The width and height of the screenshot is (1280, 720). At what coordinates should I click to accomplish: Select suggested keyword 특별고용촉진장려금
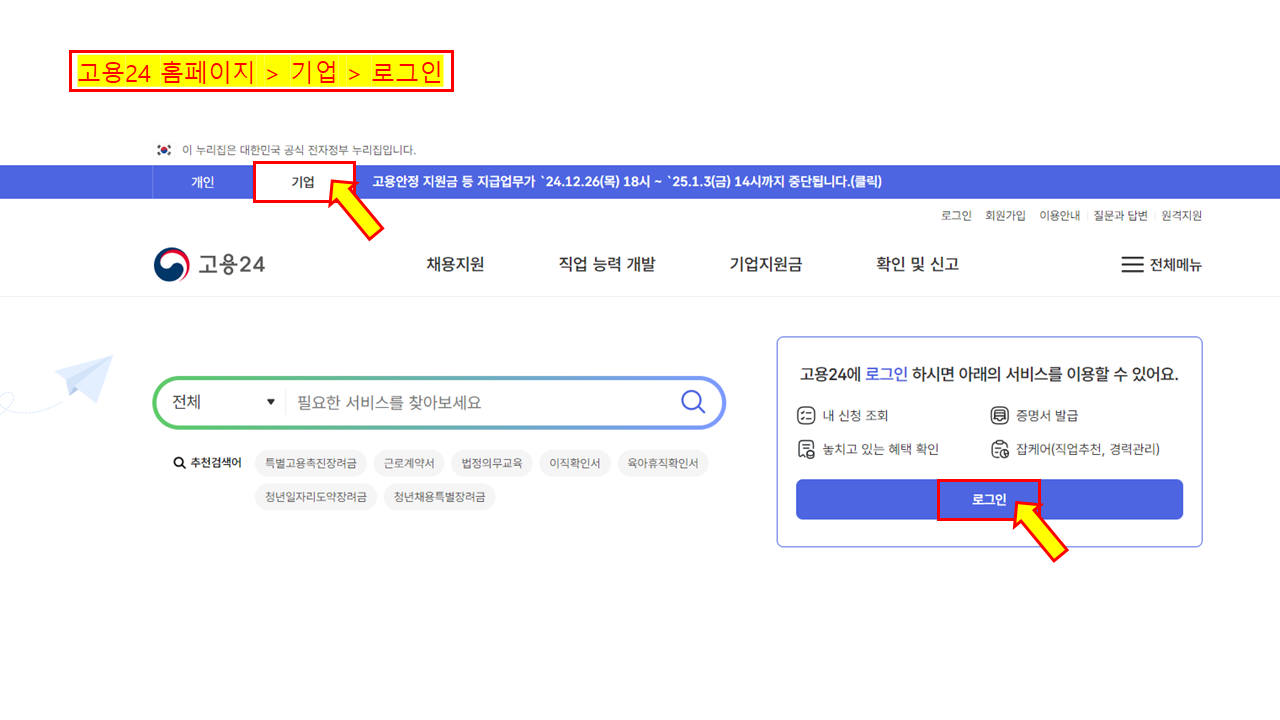[x=310, y=464]
